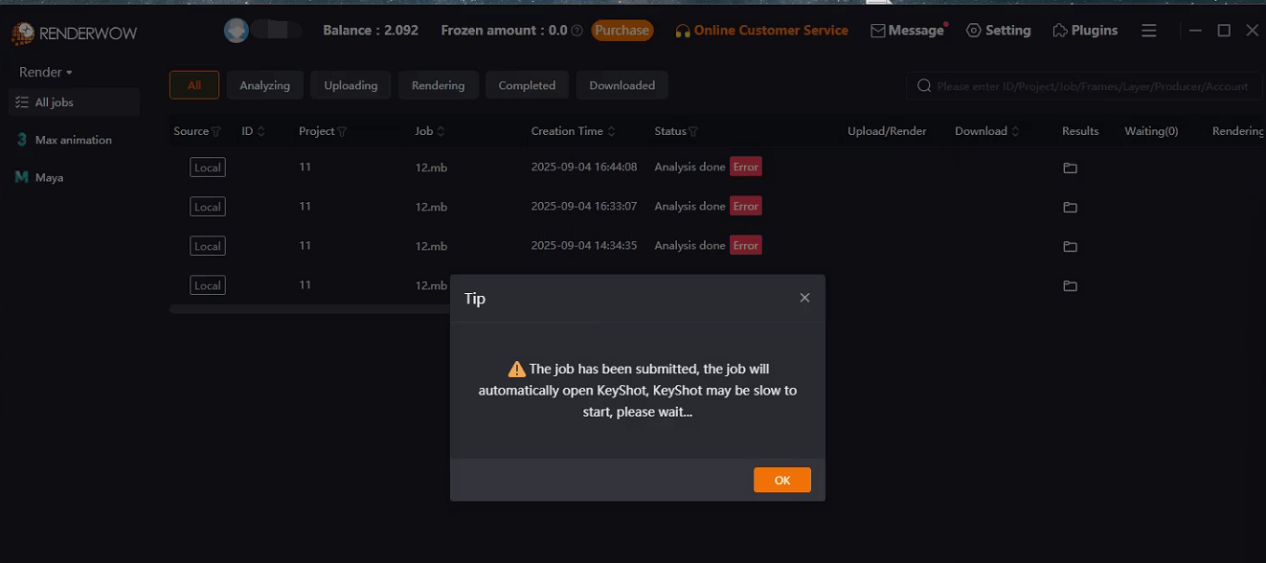Switch to the Rendering tab
Image resolution: width=1266 pixels, height=563 pixels.
pyautogui.click(x=438, y=85)
